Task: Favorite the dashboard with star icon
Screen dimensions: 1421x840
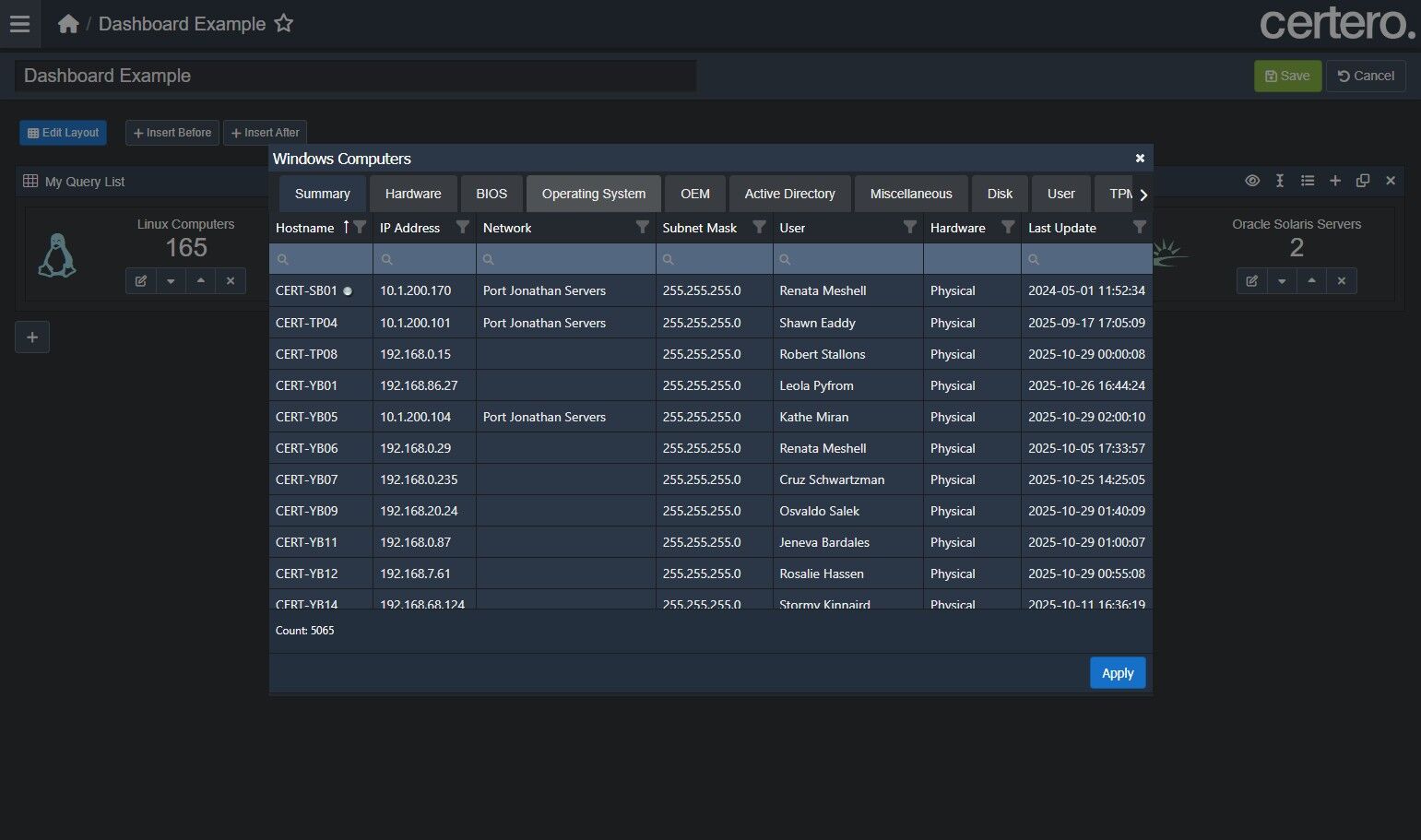Action: (284, 24)
